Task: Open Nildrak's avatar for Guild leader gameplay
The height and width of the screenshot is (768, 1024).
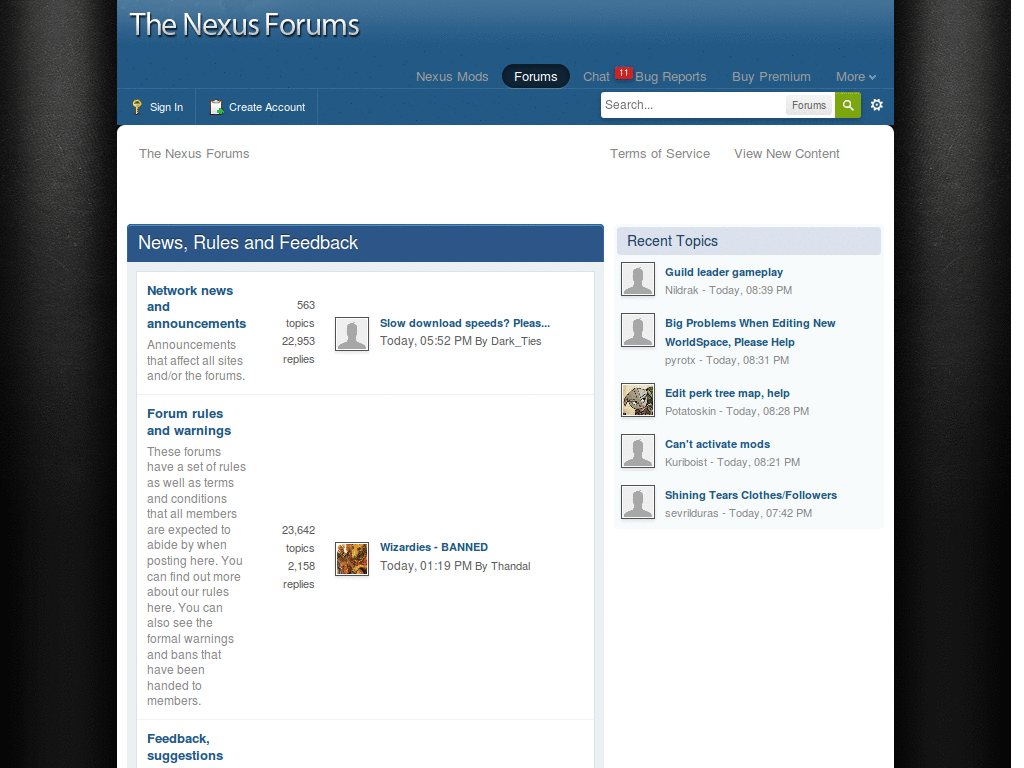Action: click(x=638, y=279)
